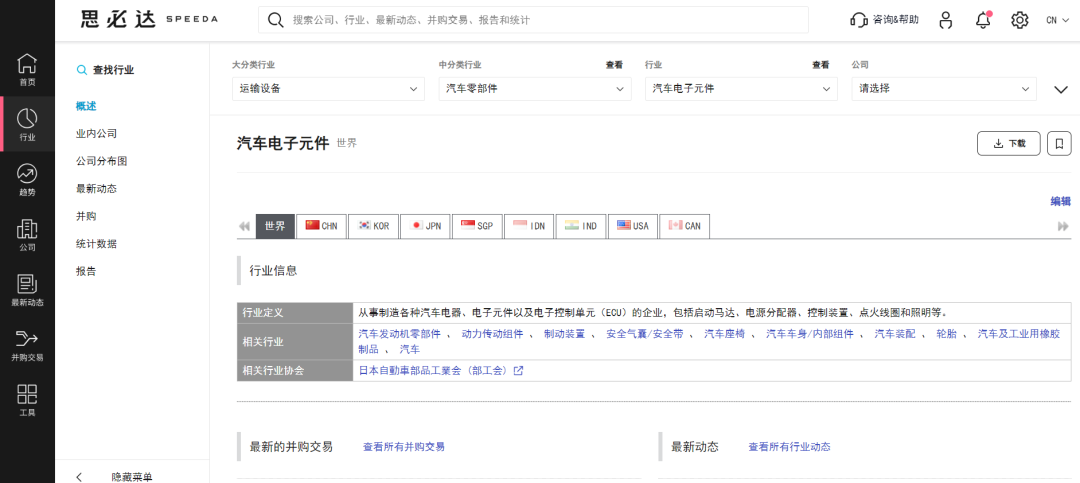Open 业内公司 in the left menu
This screenshot has height=483, width=1080.
coord(96,133)
